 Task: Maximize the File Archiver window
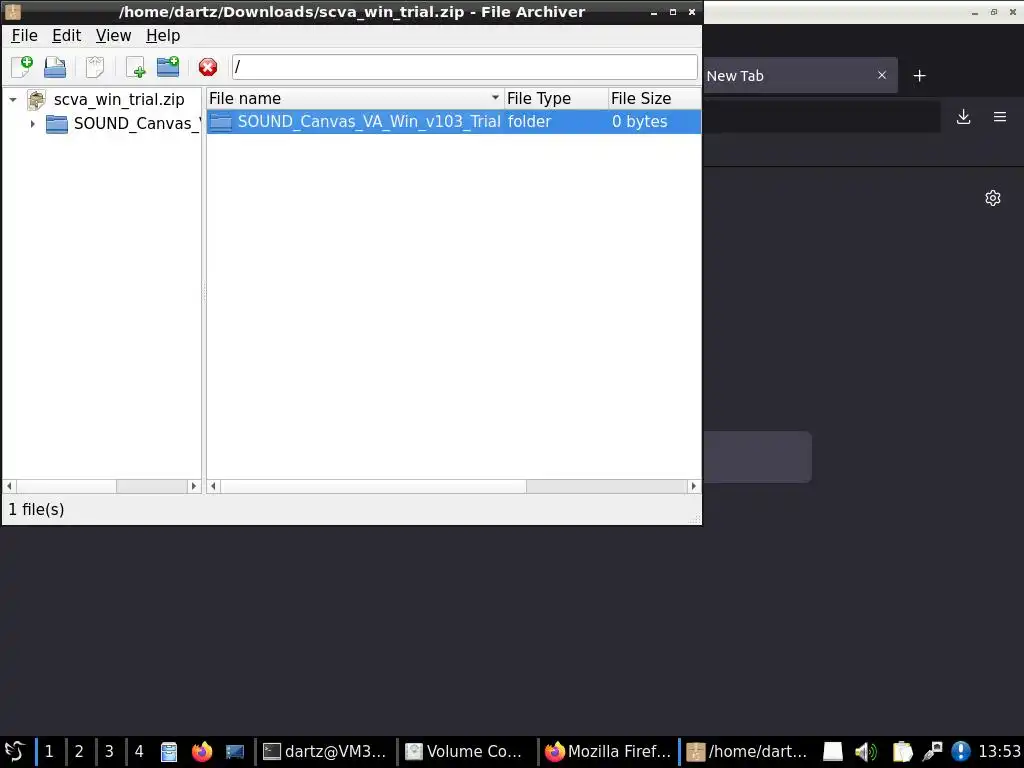[x=673, y=12]
